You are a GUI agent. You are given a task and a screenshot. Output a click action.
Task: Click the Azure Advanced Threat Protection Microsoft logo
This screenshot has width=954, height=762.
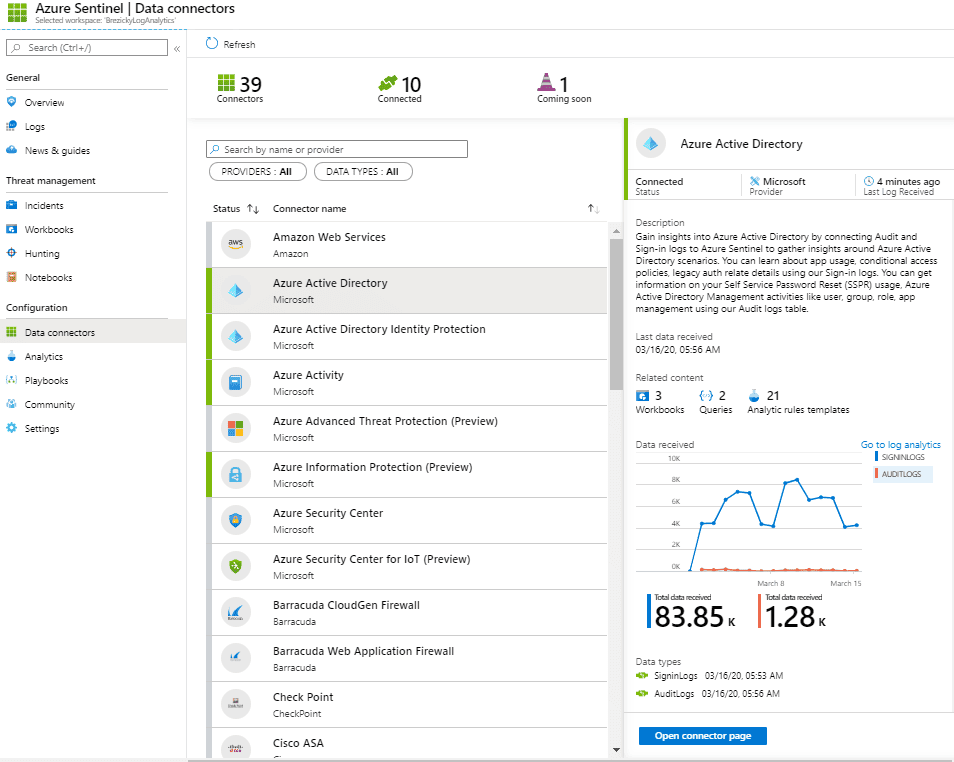pos(235,428)
